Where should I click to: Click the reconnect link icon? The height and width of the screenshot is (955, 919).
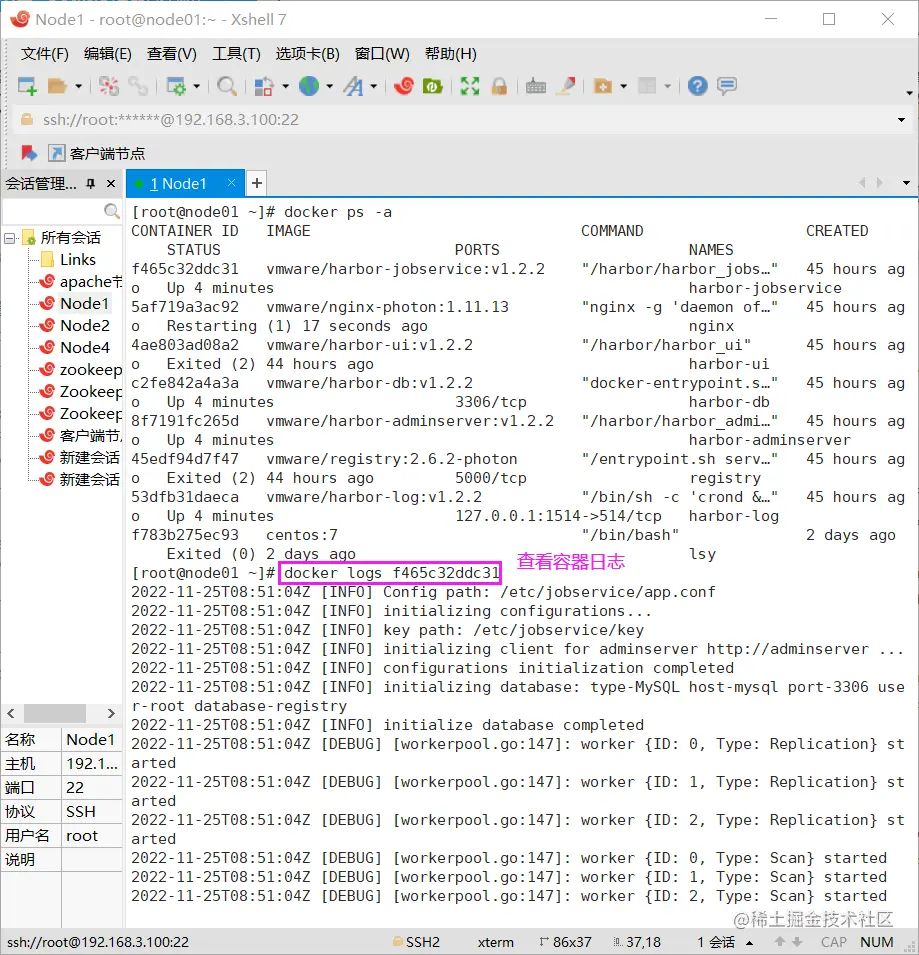pos(138,86)
